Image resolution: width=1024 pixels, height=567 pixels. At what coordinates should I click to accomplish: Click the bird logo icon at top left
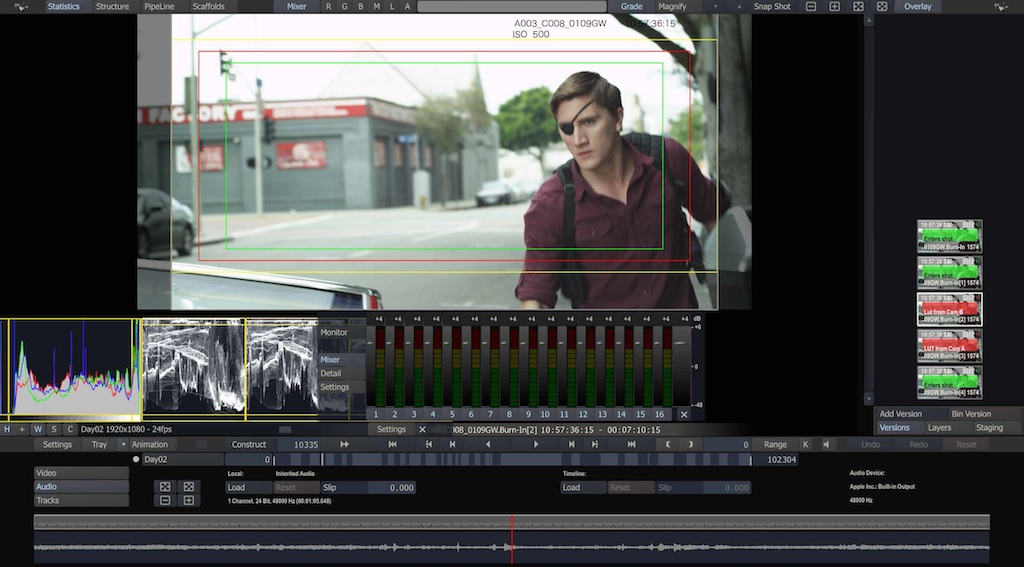click(x=20, y=6)
